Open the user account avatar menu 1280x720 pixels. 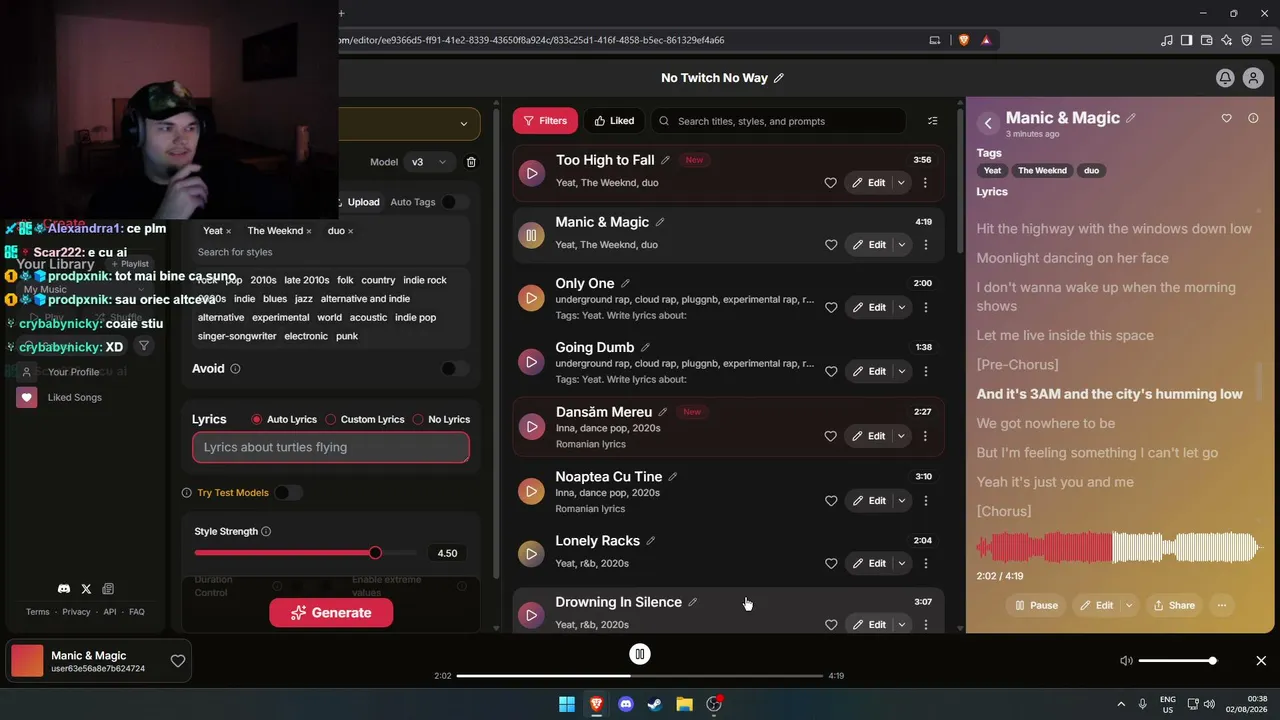pos(1253,78)
